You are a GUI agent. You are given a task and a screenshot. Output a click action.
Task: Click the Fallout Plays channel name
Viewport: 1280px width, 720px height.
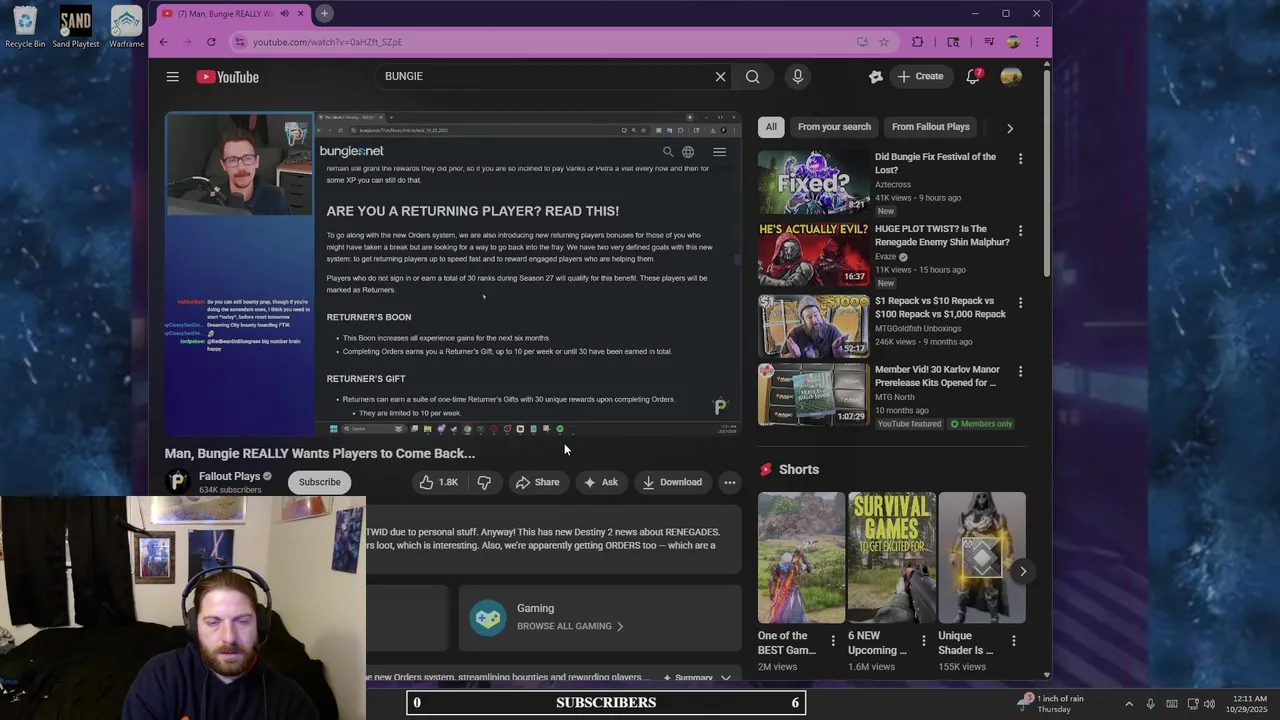coord(229,476)
